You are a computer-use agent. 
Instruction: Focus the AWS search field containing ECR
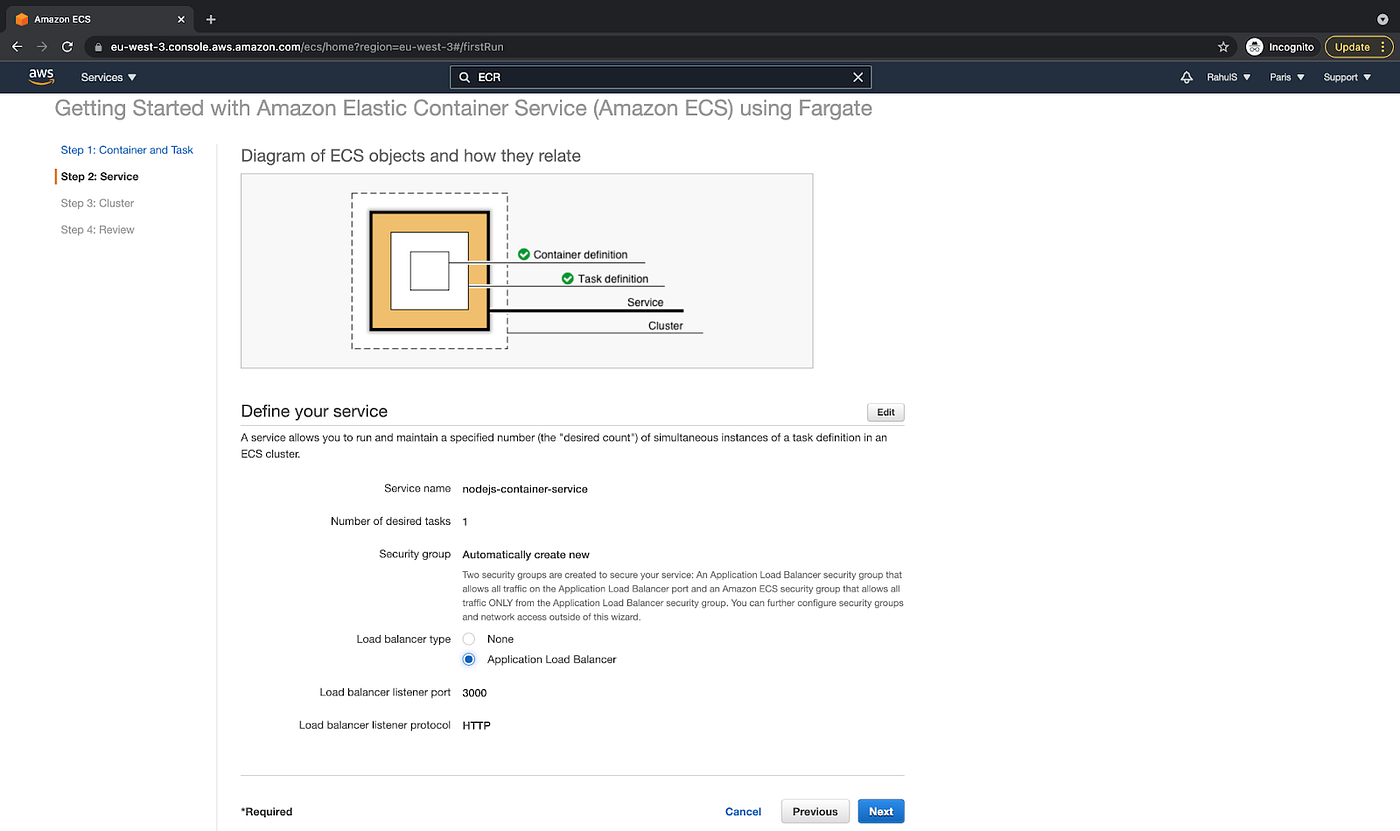660,77
